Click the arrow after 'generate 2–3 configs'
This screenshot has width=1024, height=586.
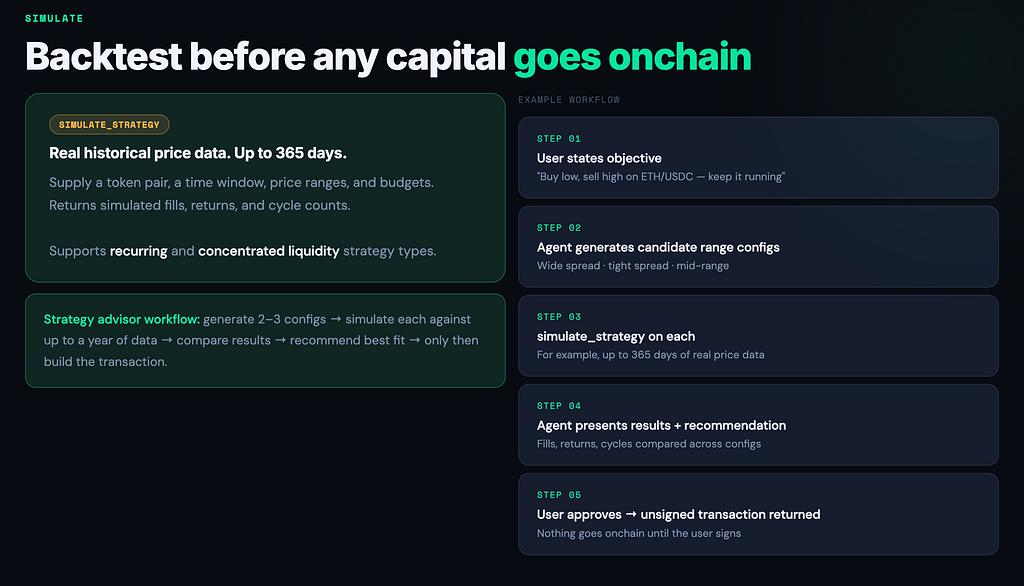(336, 319)
